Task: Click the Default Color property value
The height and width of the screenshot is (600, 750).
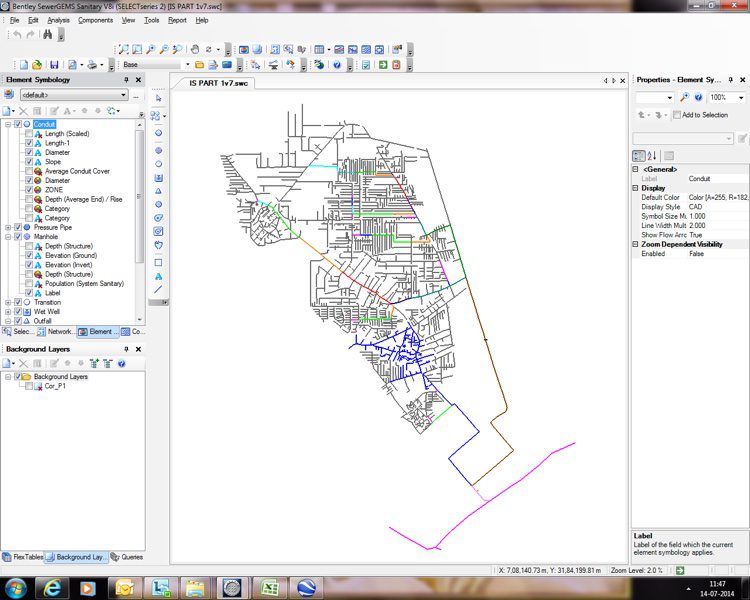Action: coord(717,197)
